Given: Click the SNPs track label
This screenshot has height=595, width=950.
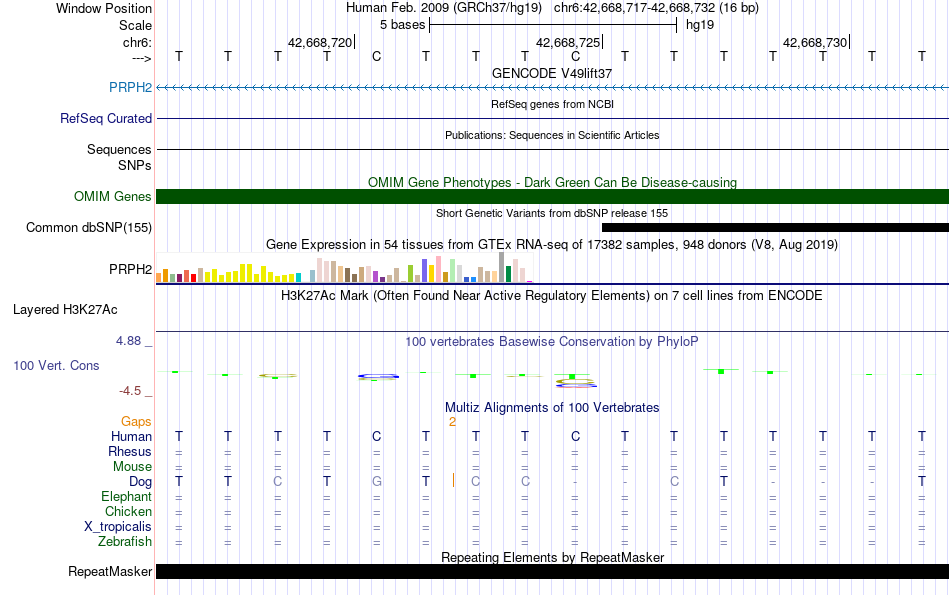Looking at the screenshot, I should click(x=135, y=165).
